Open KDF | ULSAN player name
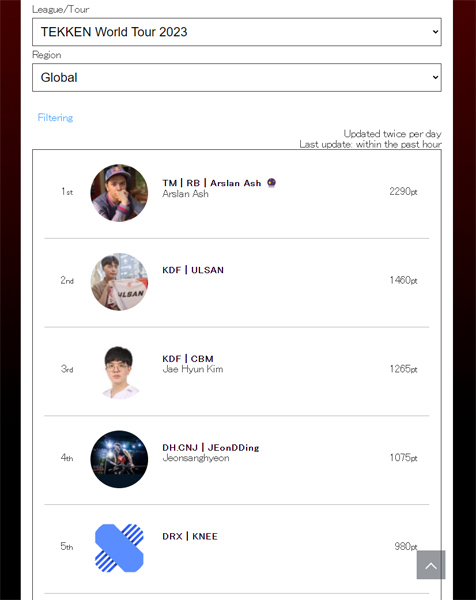This screenshot has height=600, width=476. point(193,270)
